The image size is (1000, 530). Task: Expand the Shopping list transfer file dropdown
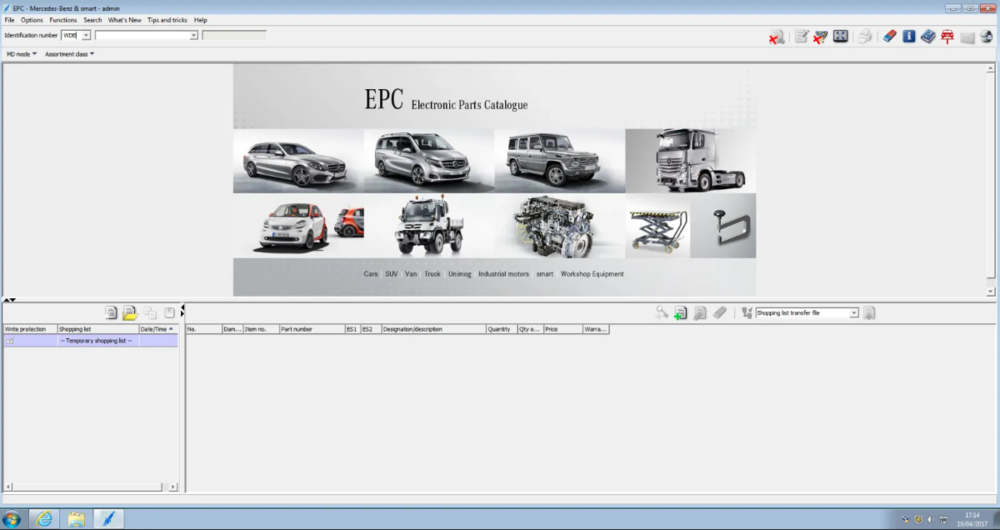(x=854, y=313)
